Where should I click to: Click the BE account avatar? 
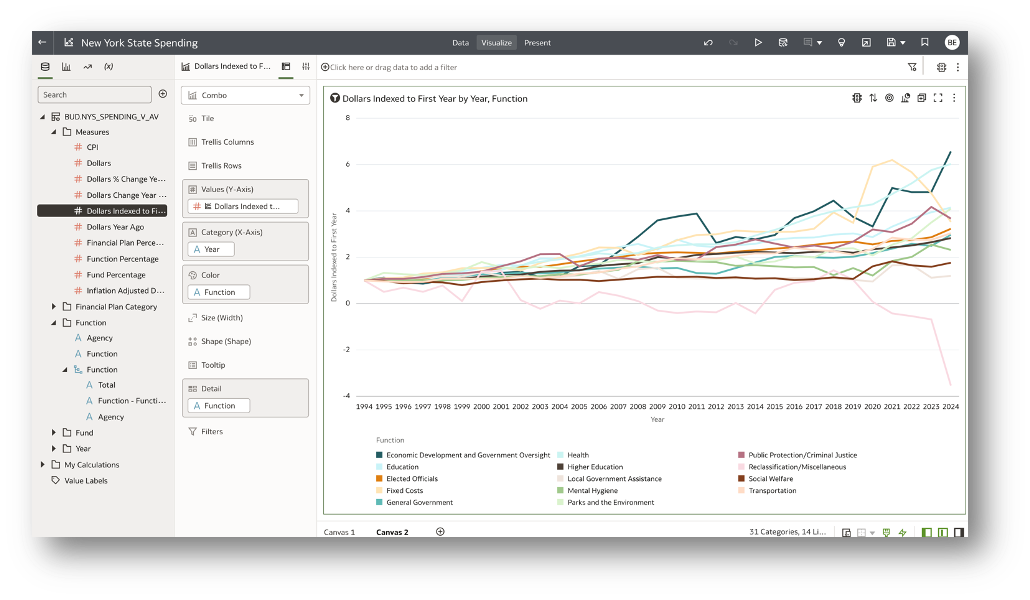click(952, 42)
